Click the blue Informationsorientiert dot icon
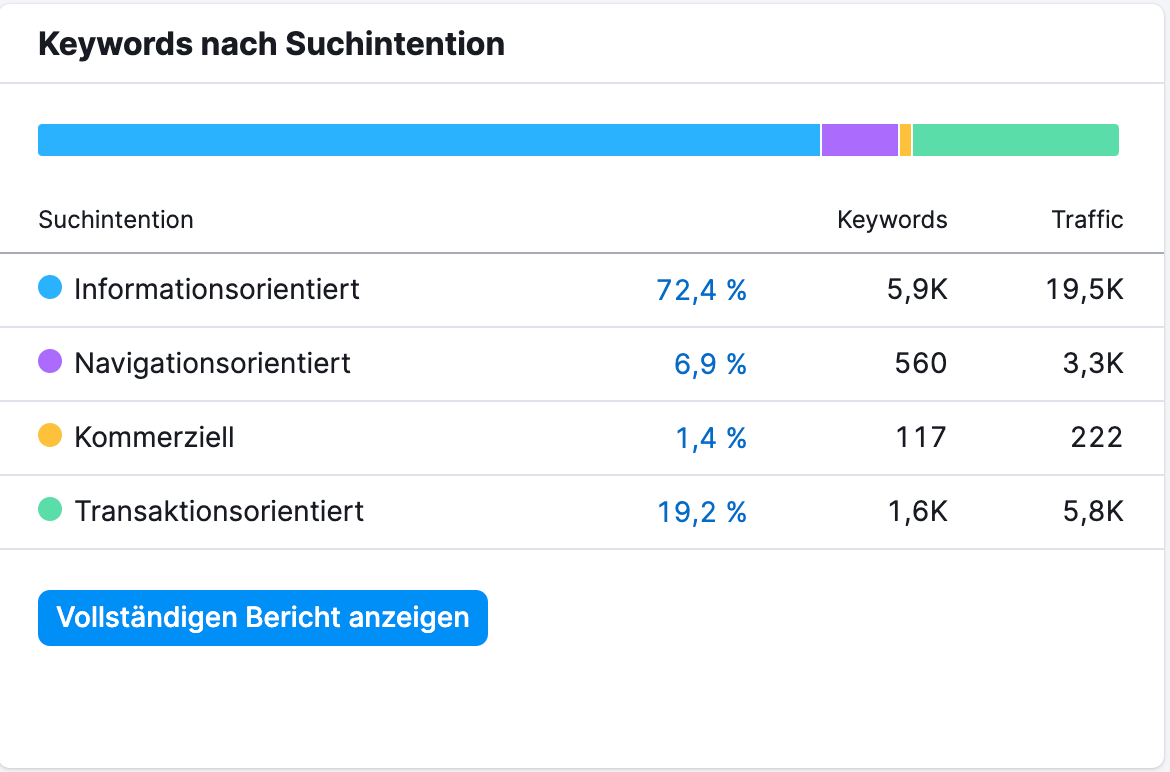 [50, 288]
